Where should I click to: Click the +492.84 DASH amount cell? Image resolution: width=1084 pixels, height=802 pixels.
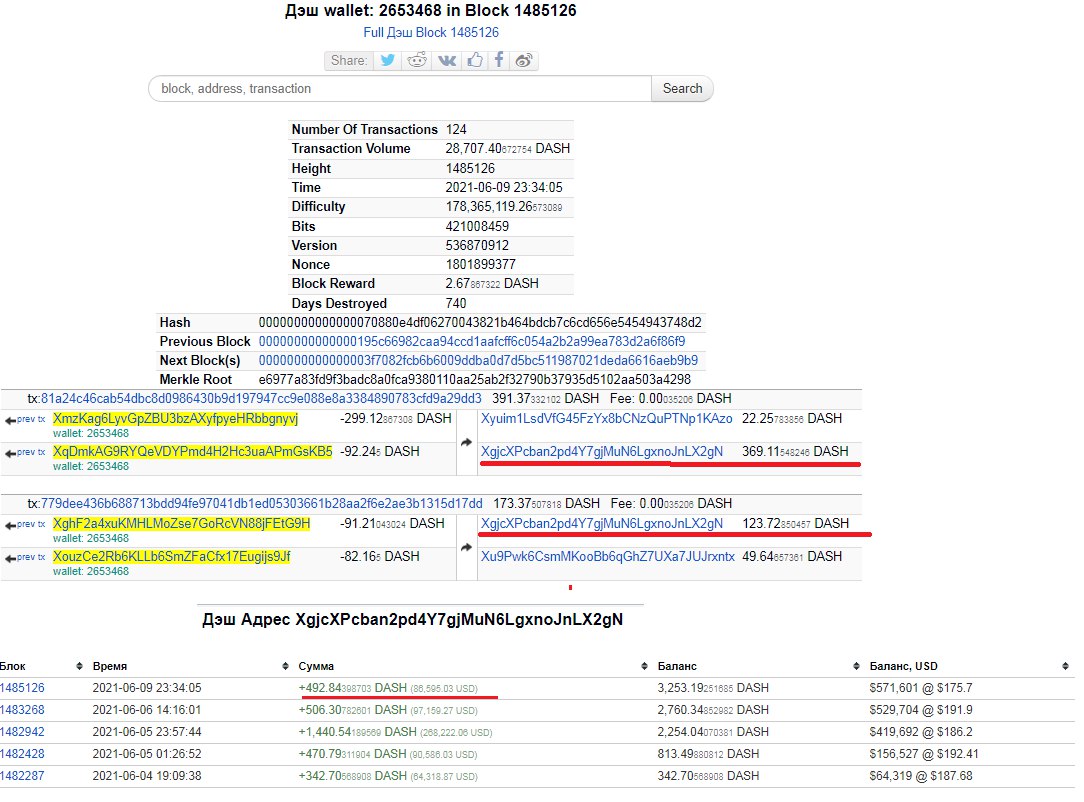coord(388,688)
